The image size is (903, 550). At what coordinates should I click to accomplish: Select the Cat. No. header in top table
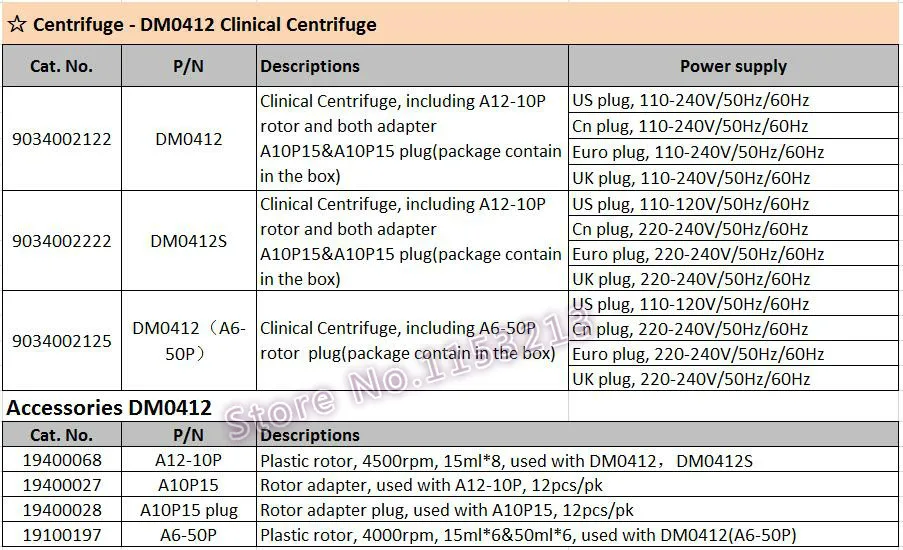(62, 66)
